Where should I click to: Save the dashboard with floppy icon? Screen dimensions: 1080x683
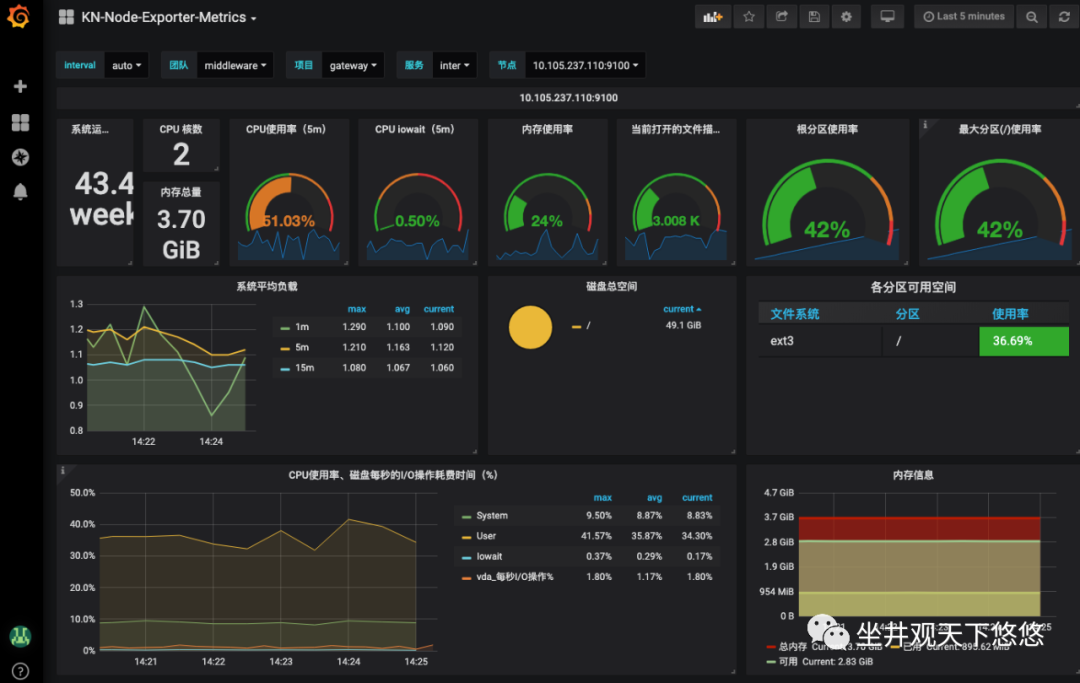tap(814, 17)
